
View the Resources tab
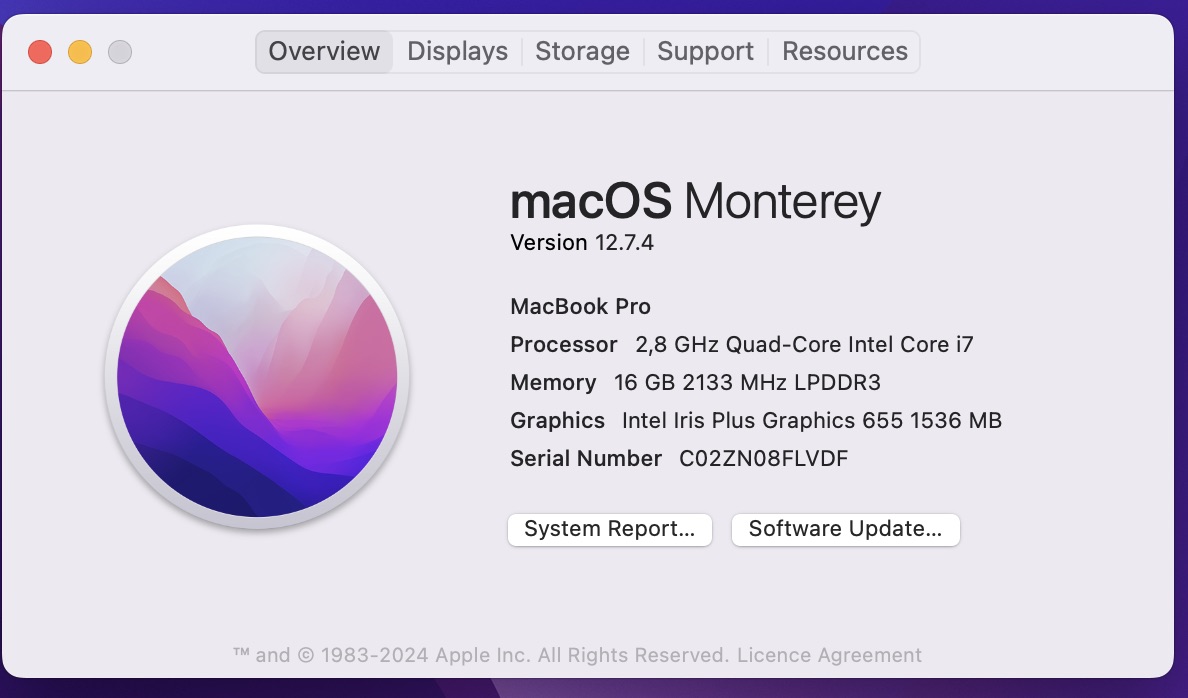(x=844, y=51)
